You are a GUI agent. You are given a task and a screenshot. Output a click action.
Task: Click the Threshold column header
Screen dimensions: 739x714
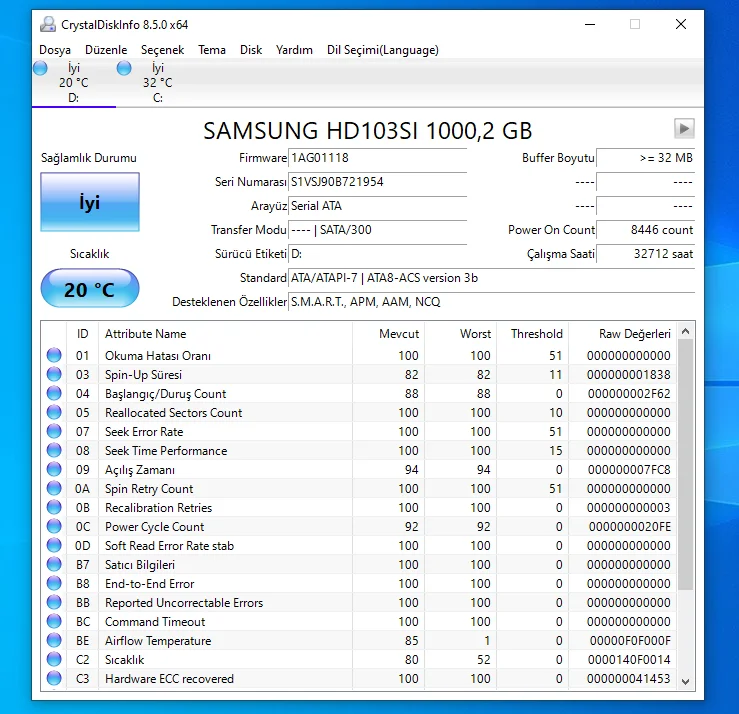click(533, 334)
